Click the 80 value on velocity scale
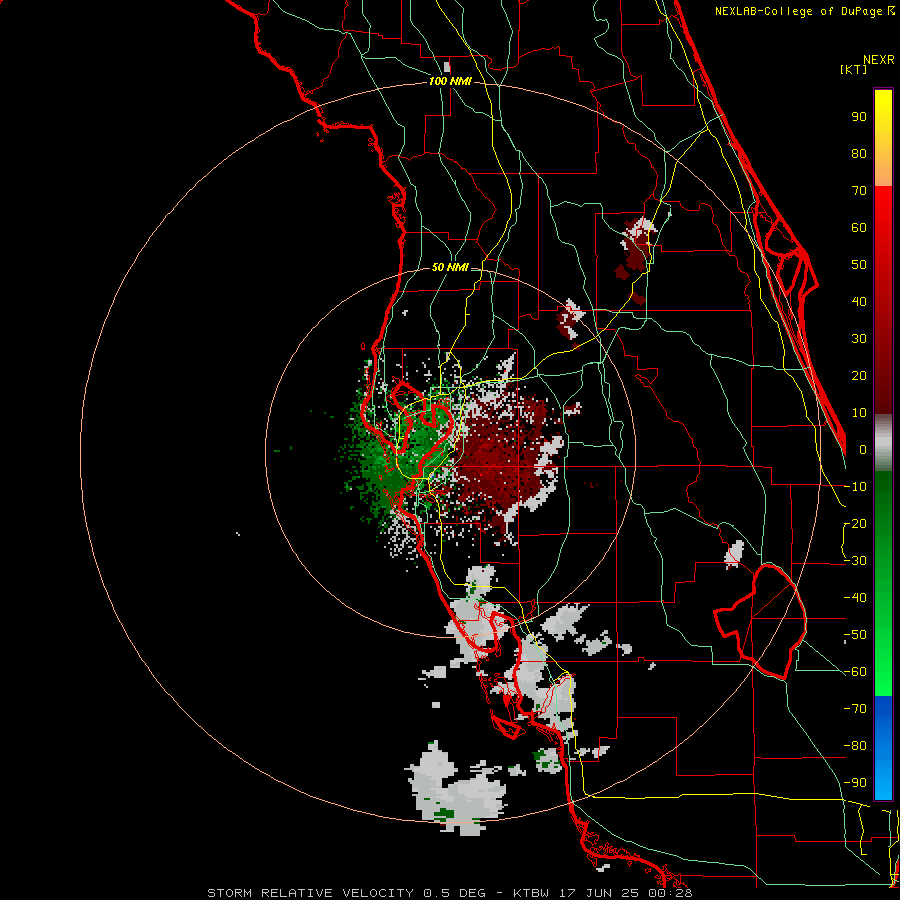The image size is (900, 900). [x=859, y=153]
